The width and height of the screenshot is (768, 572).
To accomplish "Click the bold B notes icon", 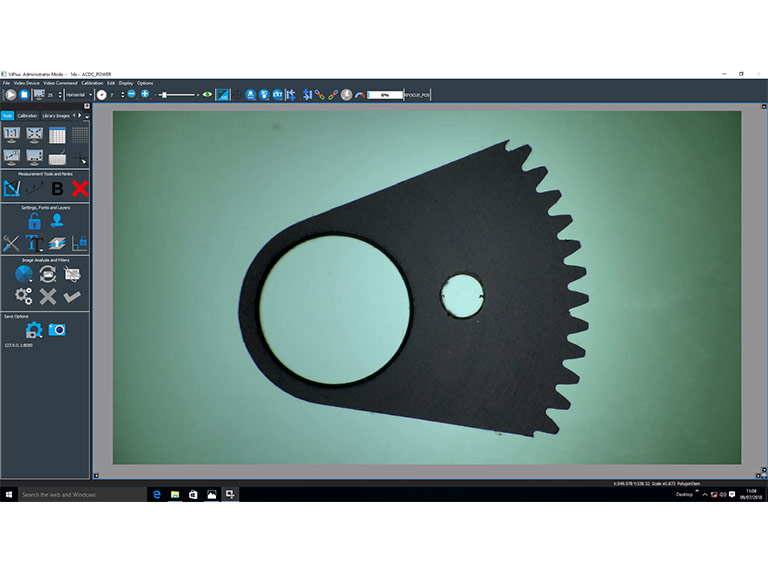I will (57, 188).
